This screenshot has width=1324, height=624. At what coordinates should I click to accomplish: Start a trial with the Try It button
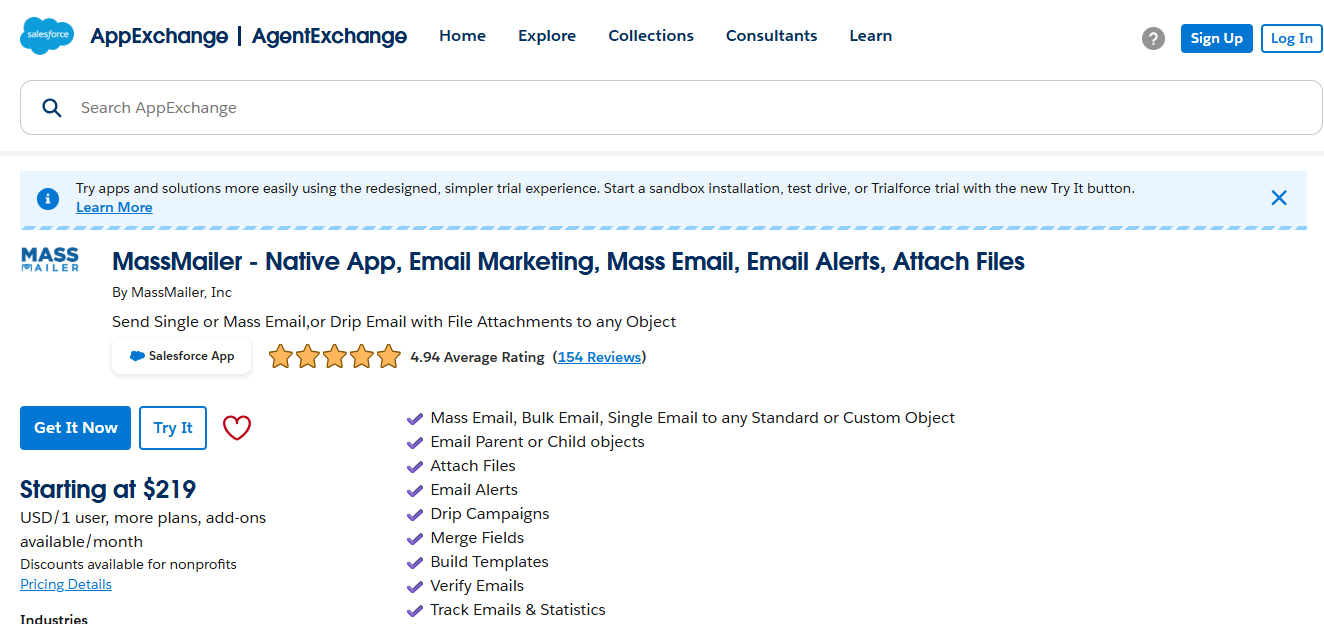tap(172, 427)
